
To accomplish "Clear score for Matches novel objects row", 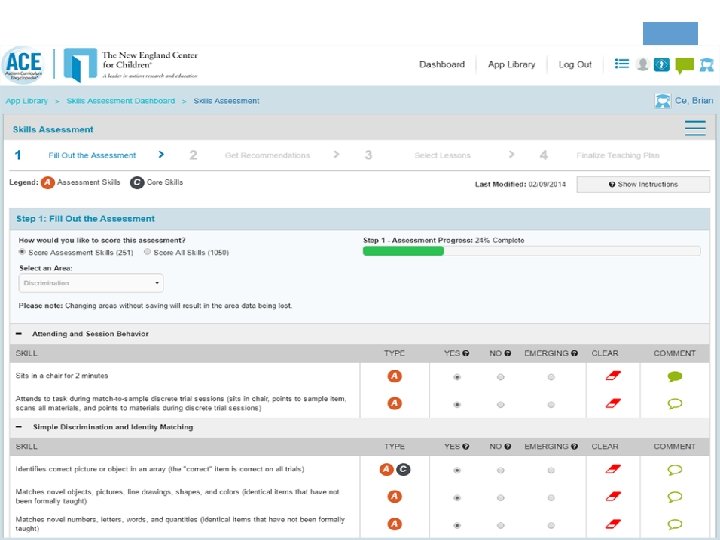I will point(613,496).
